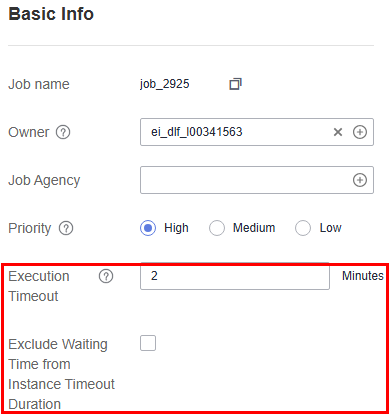The height and width of the screenshot is (419, 391).
Task: Add a job agency with the plus icon
Action: (x=360, y=180)
